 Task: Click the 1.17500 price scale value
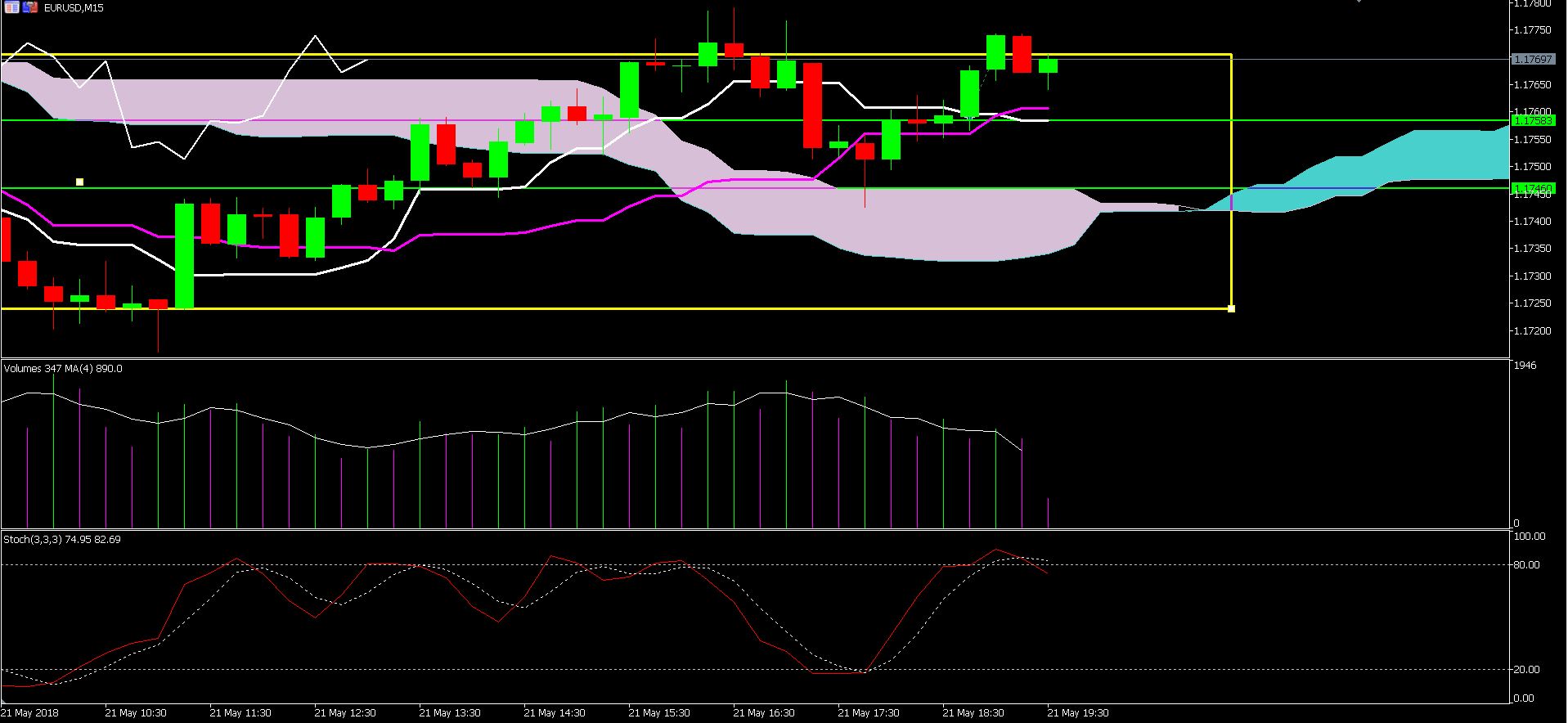(x=1532, y=167)
